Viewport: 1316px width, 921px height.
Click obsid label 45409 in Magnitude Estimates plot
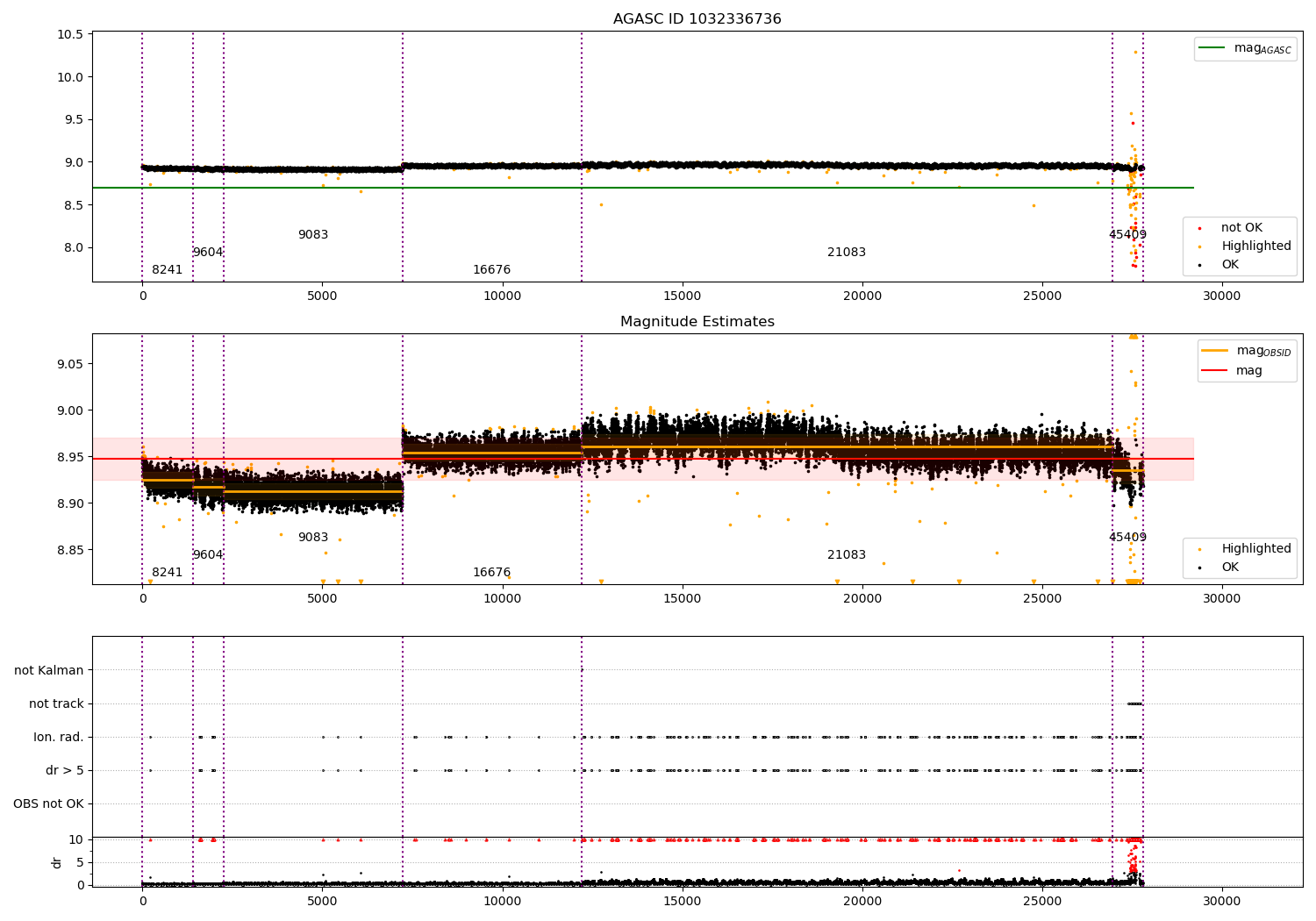click(1127, 538)
